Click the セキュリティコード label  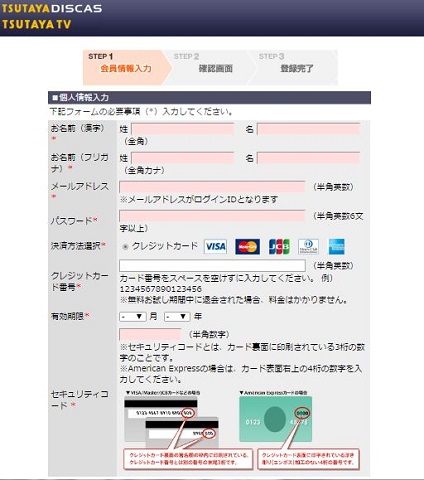pyautogui.click(x=79, y=400)
